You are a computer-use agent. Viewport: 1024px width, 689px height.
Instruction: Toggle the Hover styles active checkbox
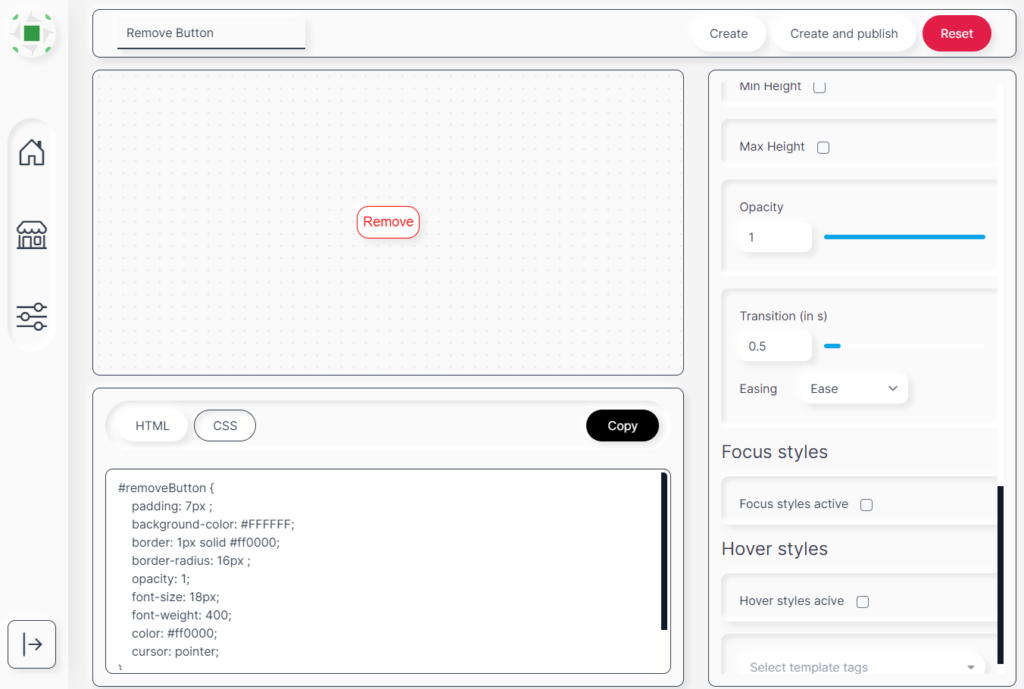point(862,602)
